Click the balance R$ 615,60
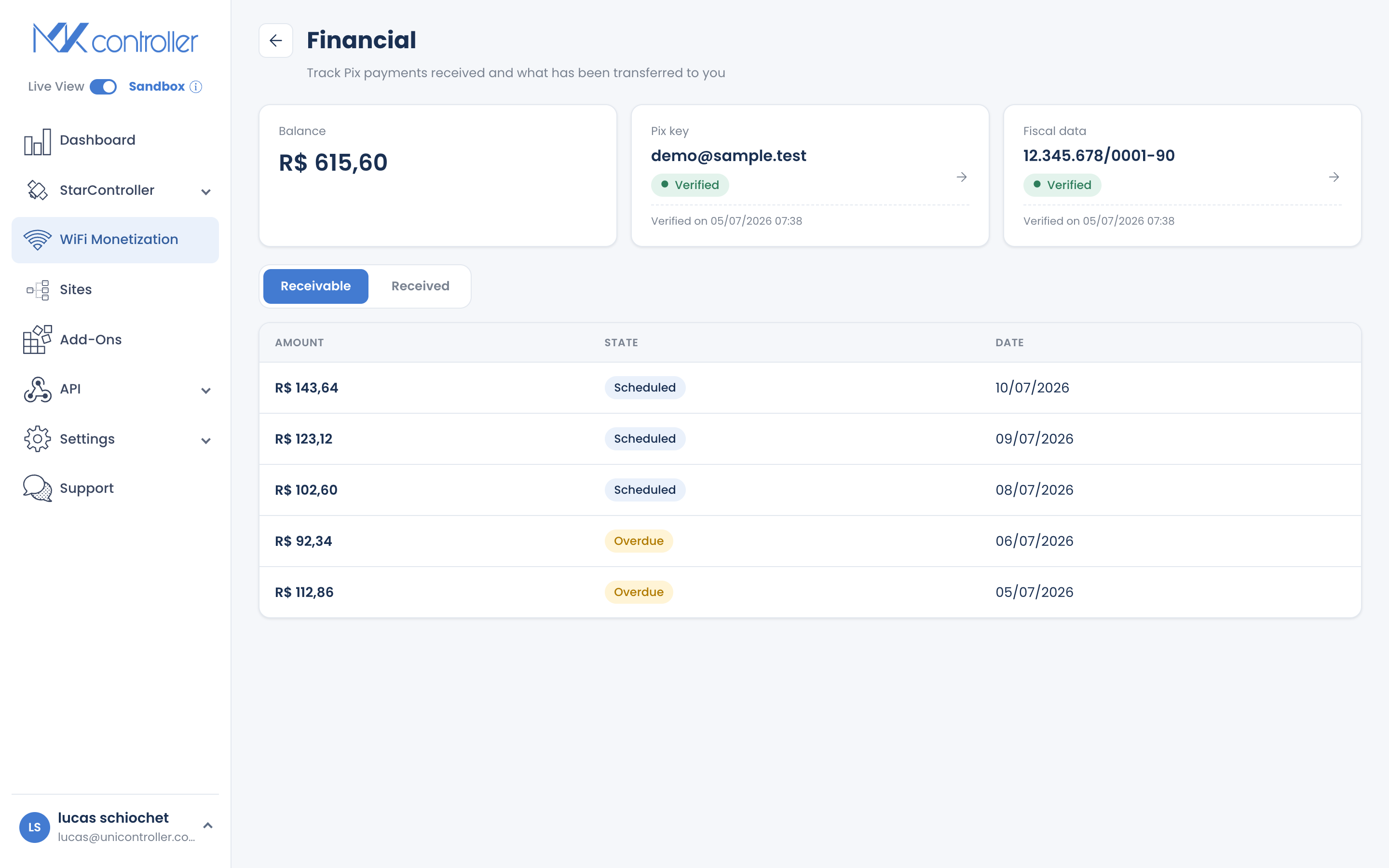This screenshot has height=868, width=1389. pos(333,163)
